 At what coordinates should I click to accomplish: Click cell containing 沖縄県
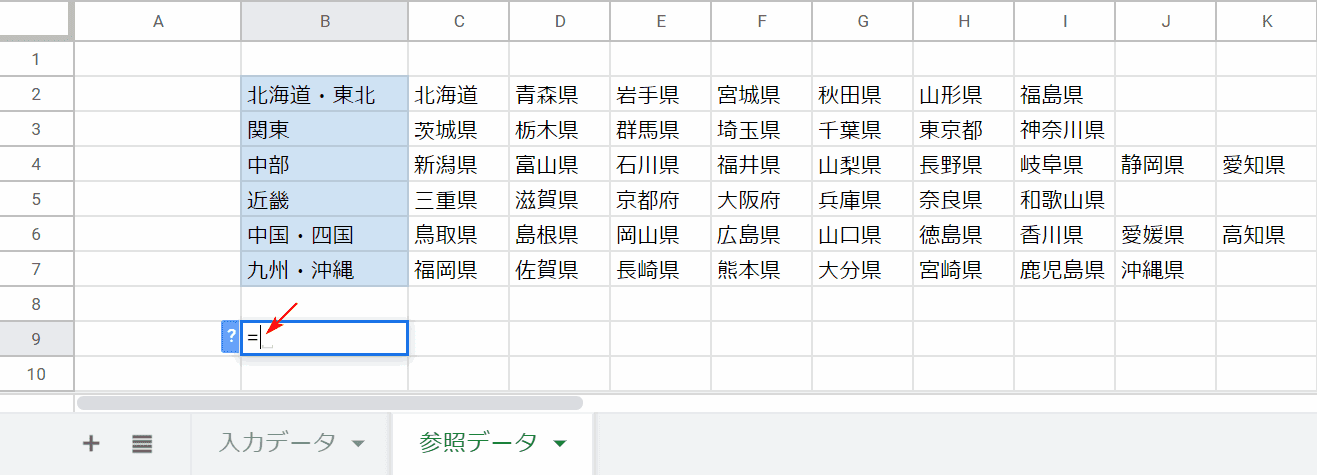click(x=1165, y=270)
